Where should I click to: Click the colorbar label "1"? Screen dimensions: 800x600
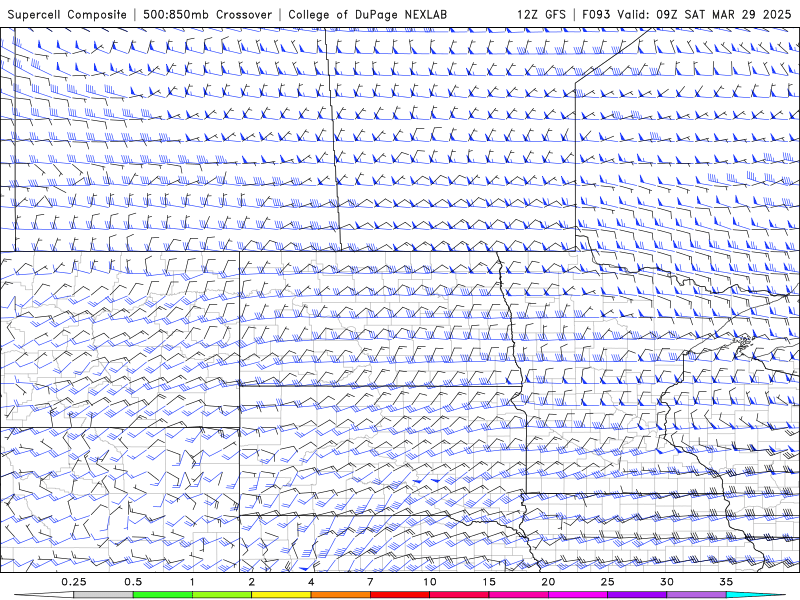(192, 582)
